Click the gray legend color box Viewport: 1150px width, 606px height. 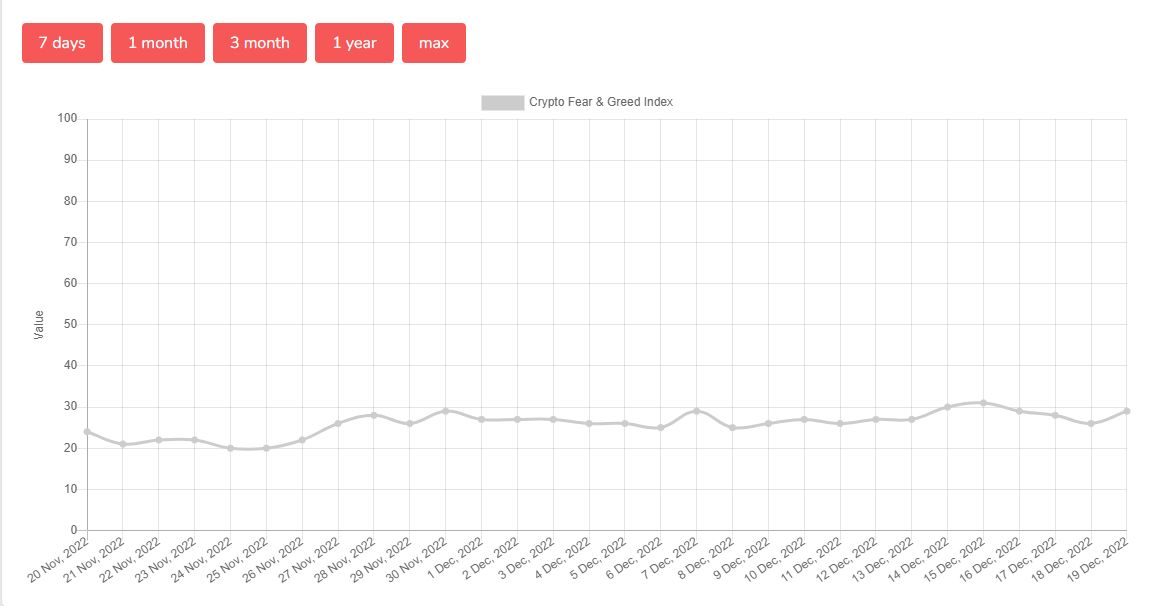pyautogui.click(x=502, y=102)
